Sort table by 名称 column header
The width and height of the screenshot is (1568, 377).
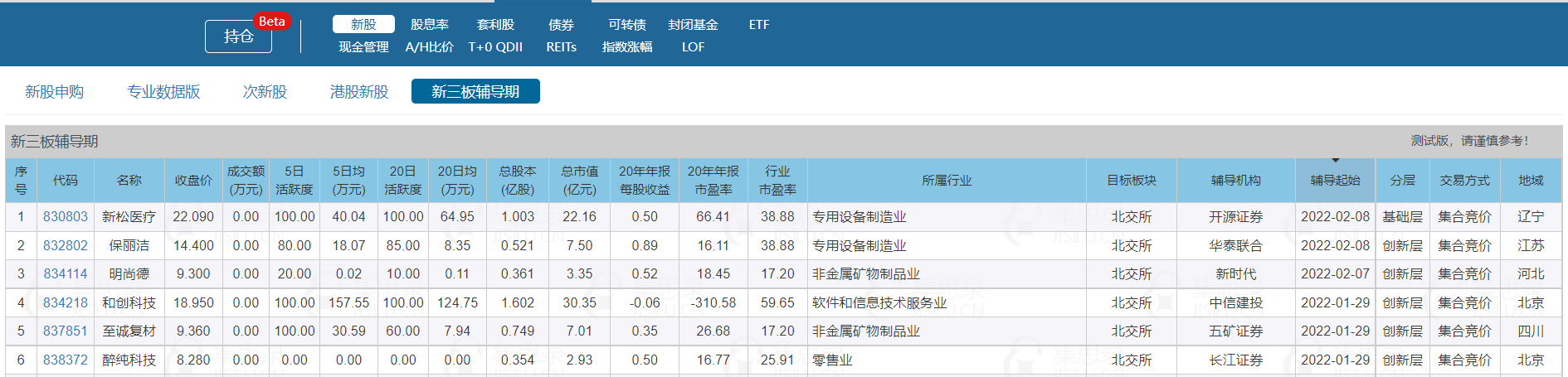click(x=129, y=181)
